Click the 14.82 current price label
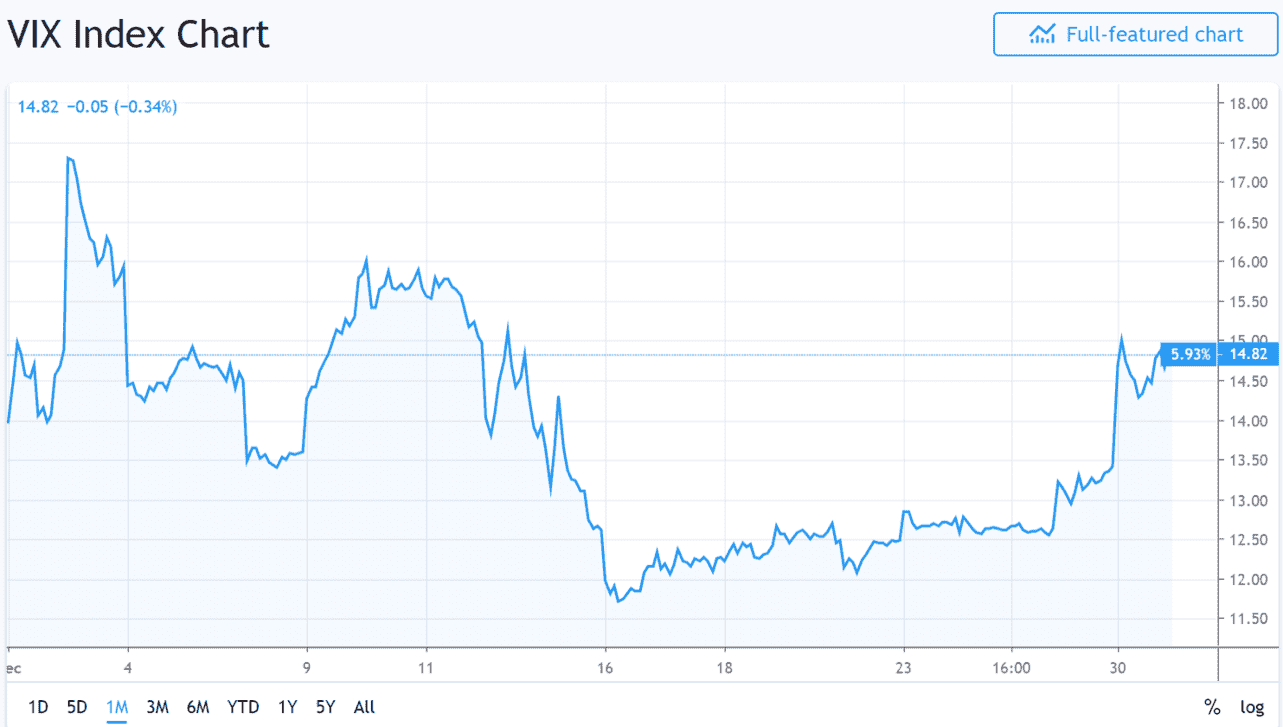1283x727 pixels. point(1251,354)
